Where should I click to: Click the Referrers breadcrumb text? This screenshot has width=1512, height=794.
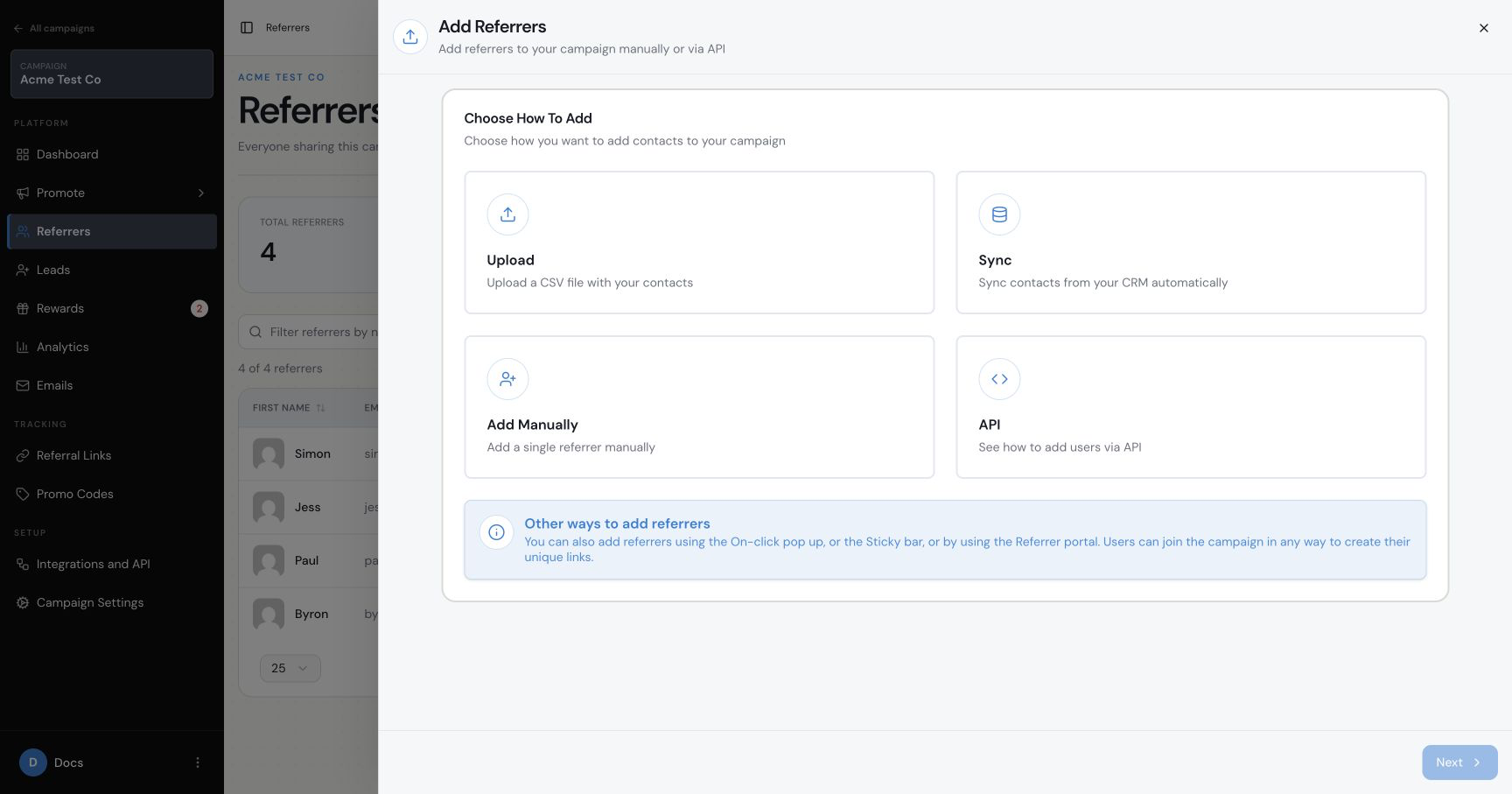click(288, 28)
